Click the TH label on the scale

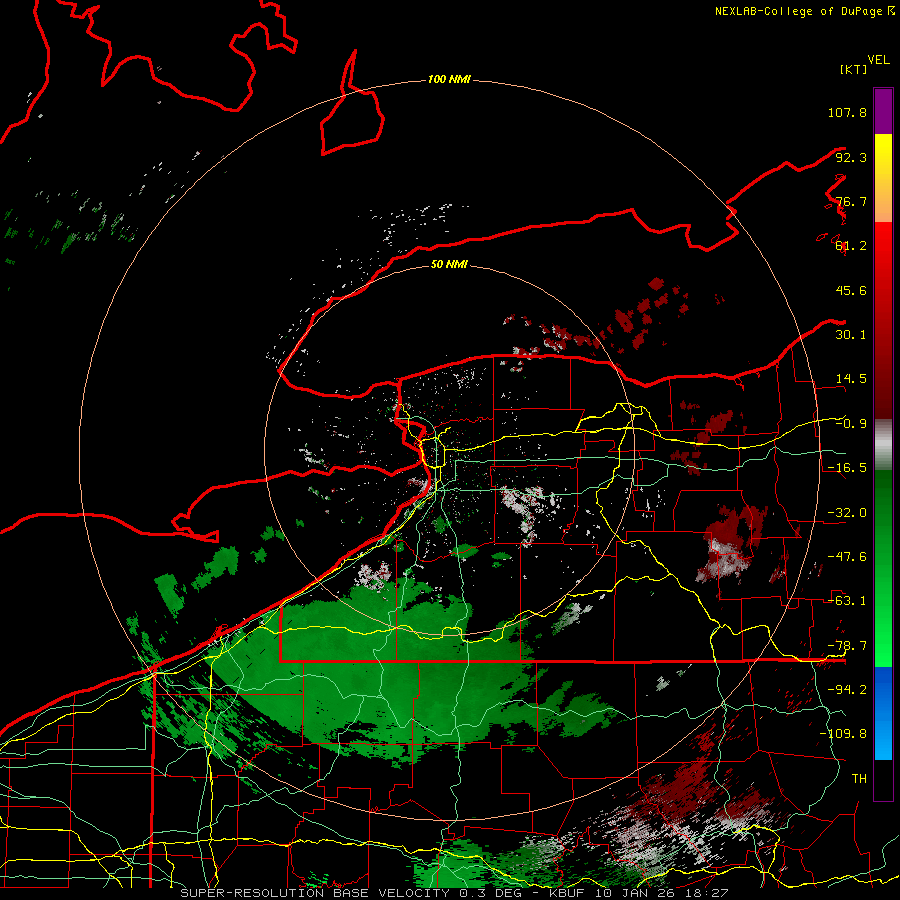click(859, 779)
